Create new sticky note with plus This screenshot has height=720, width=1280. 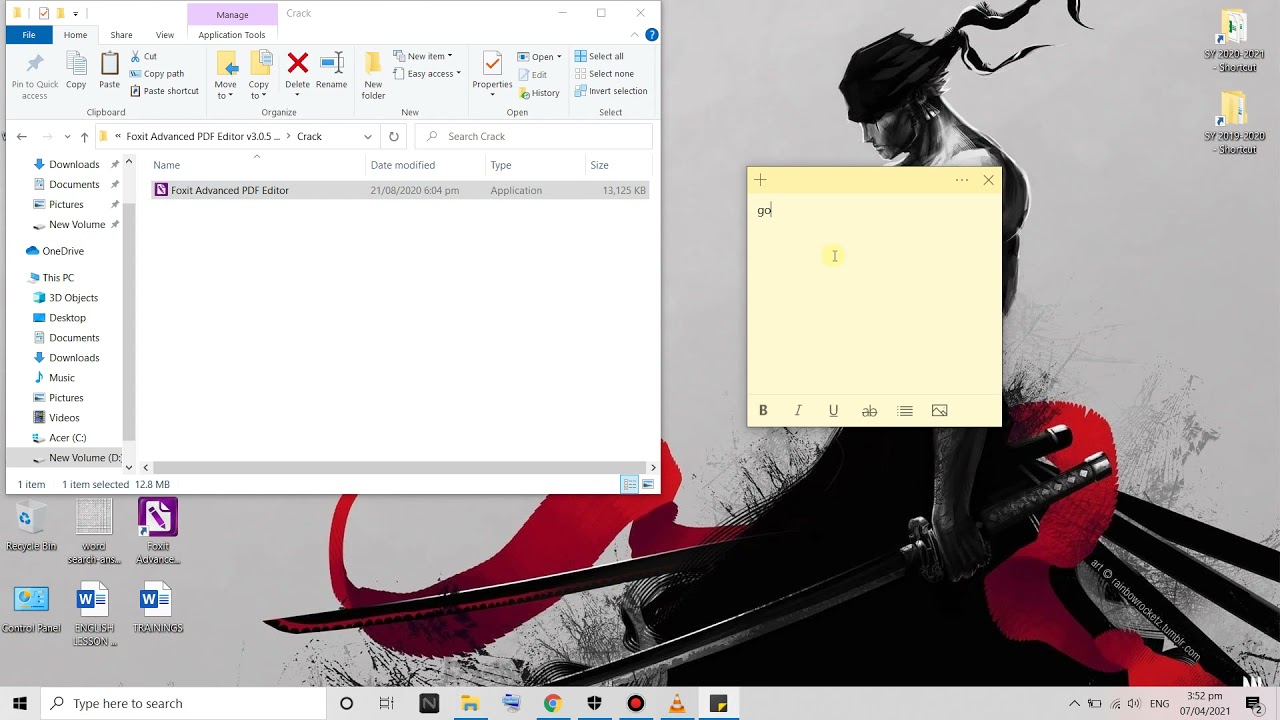[760, 180]
